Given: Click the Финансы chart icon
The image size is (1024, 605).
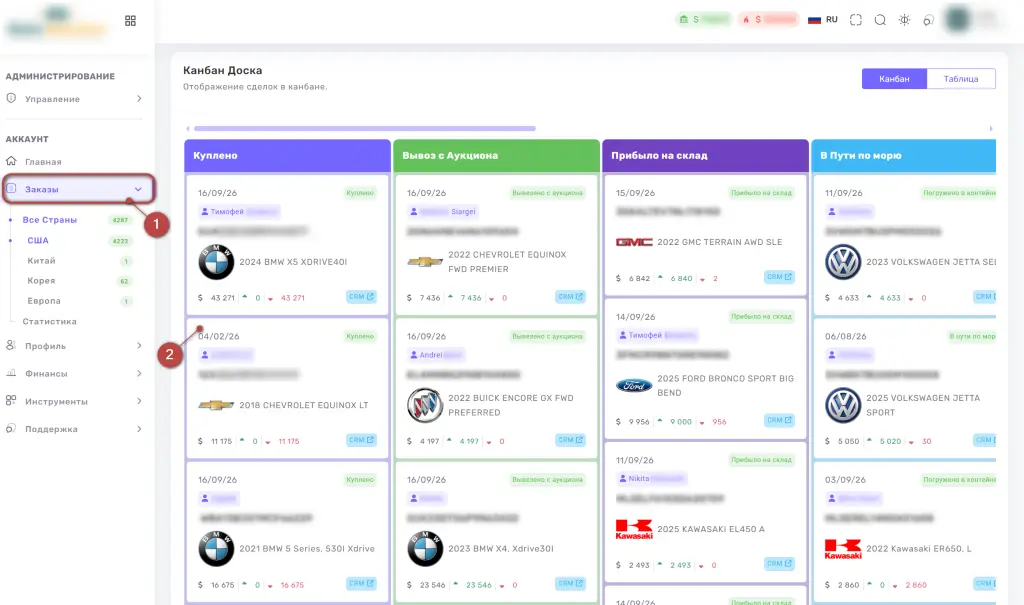Looking at the screenshot, I should tap(11, 373).
